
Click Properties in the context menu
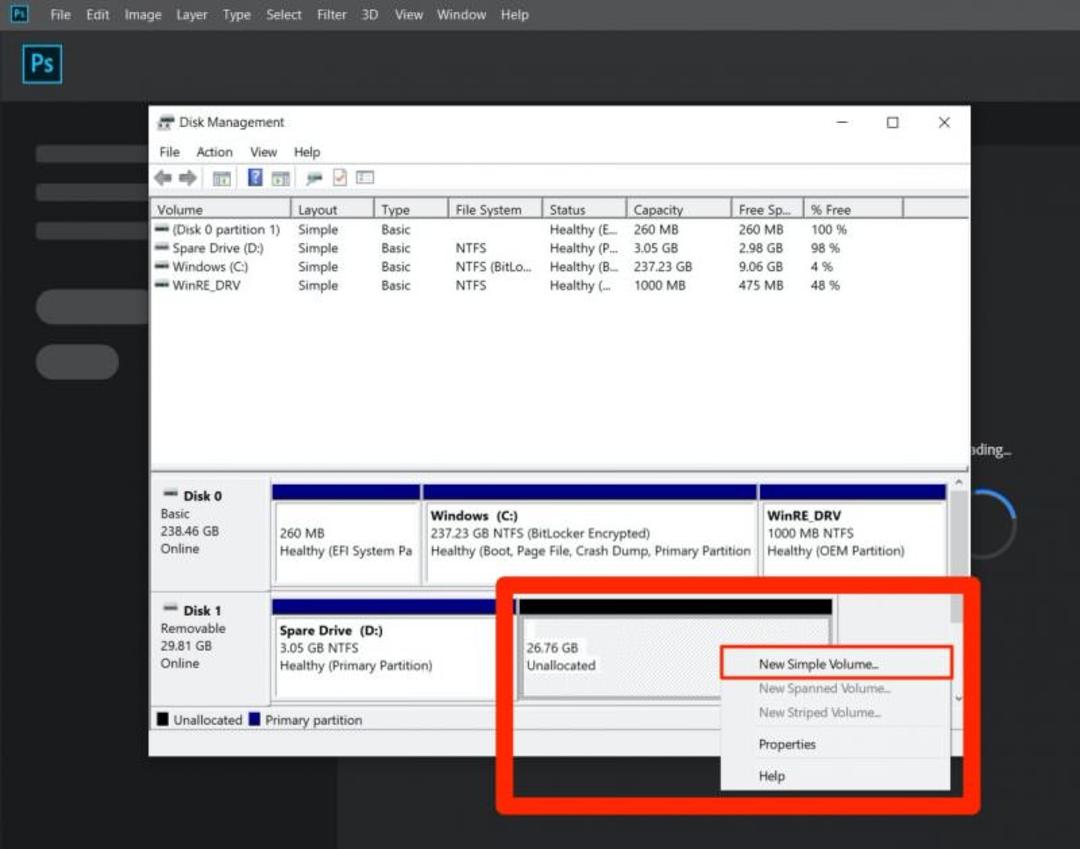coord(787,744)
